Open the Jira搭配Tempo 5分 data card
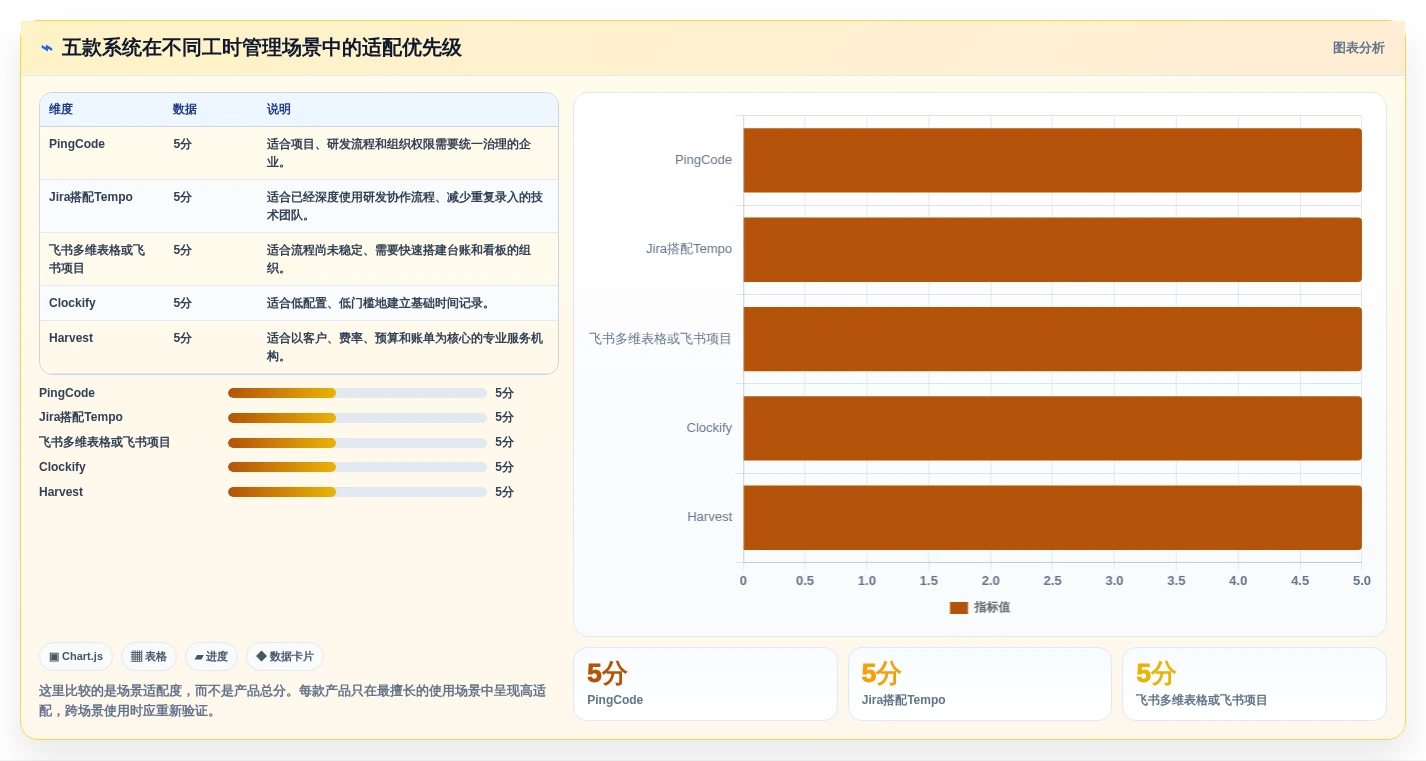 coord(980,684)
